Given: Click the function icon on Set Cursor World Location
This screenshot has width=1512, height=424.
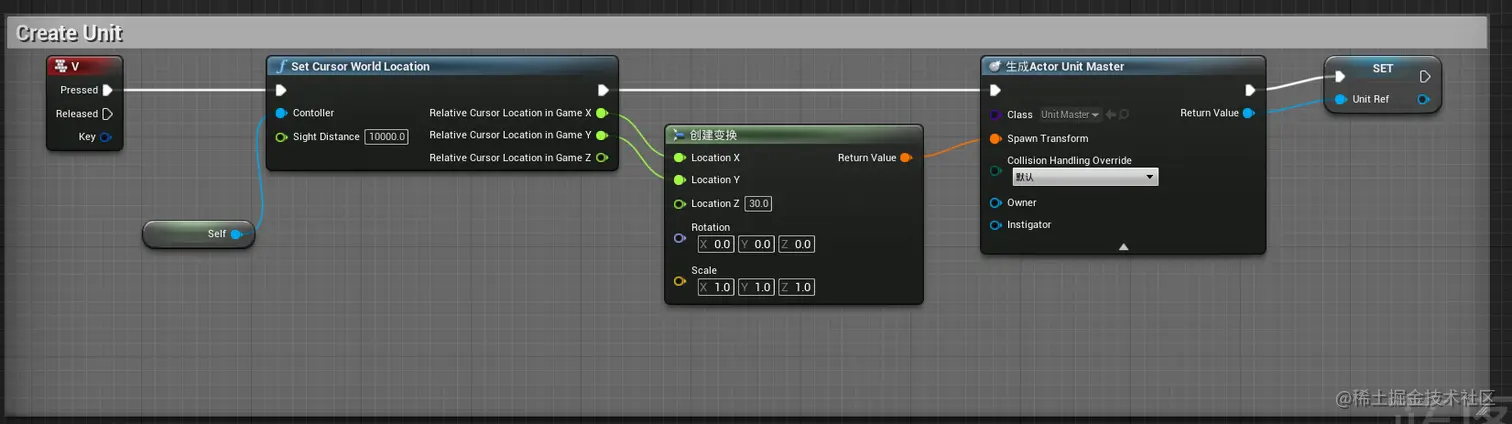Looking at the screenshot, I should point(281,67).
